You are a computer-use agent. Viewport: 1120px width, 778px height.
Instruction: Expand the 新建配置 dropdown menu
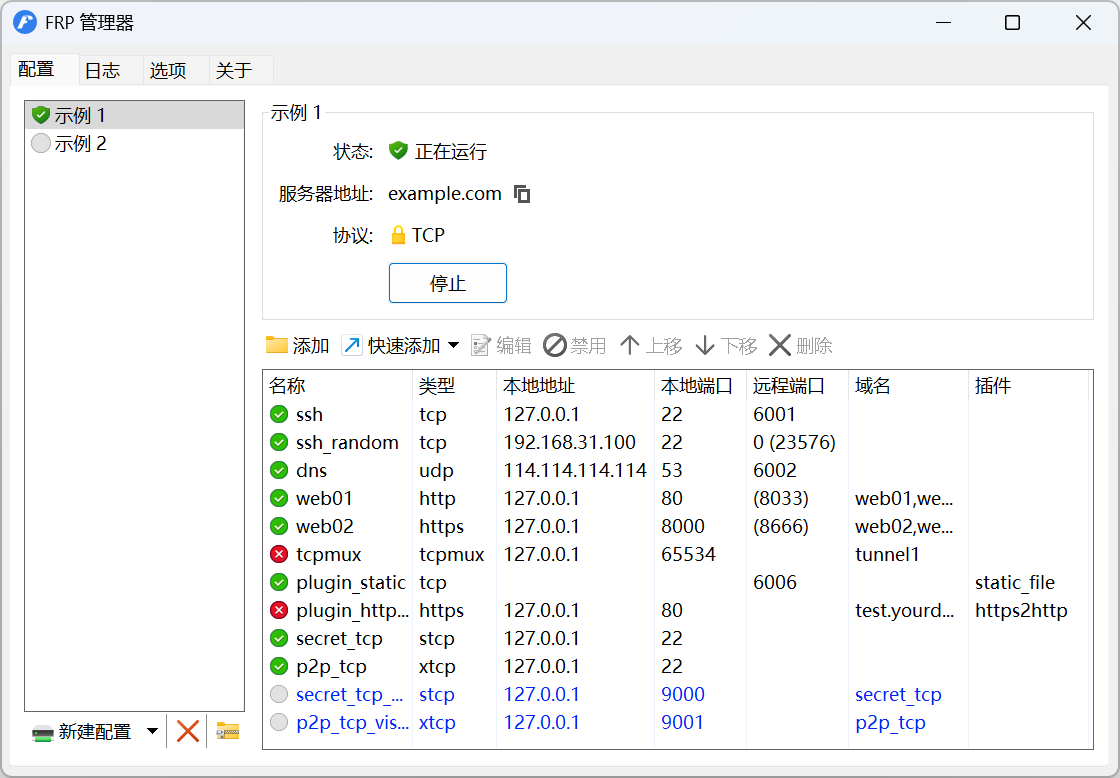[x=153, y=731]
